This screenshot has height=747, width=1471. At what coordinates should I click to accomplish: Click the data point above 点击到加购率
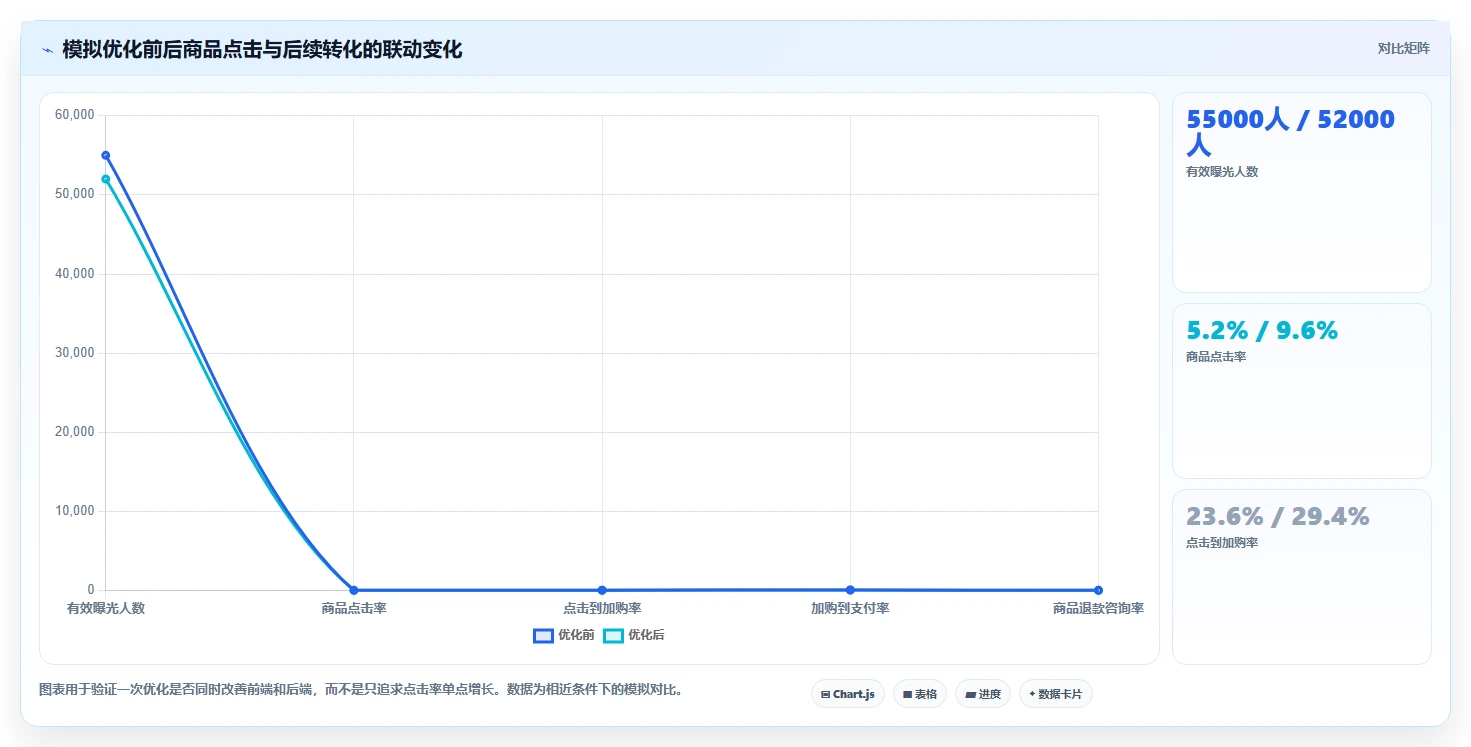pyautogui.click(x=602, y=590)
